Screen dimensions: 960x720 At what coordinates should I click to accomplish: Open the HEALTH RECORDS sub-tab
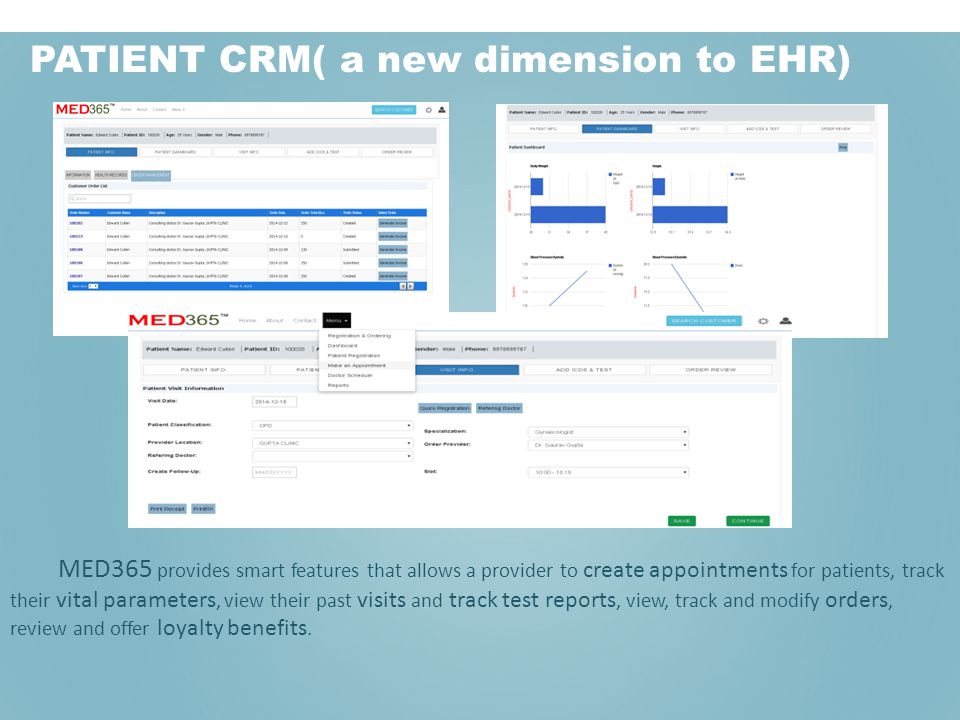coord(111,175)
